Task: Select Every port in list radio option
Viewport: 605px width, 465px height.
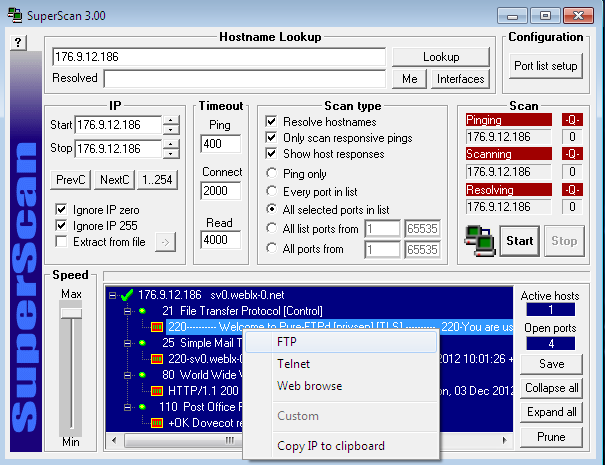Action: click(x=272, y=191)
